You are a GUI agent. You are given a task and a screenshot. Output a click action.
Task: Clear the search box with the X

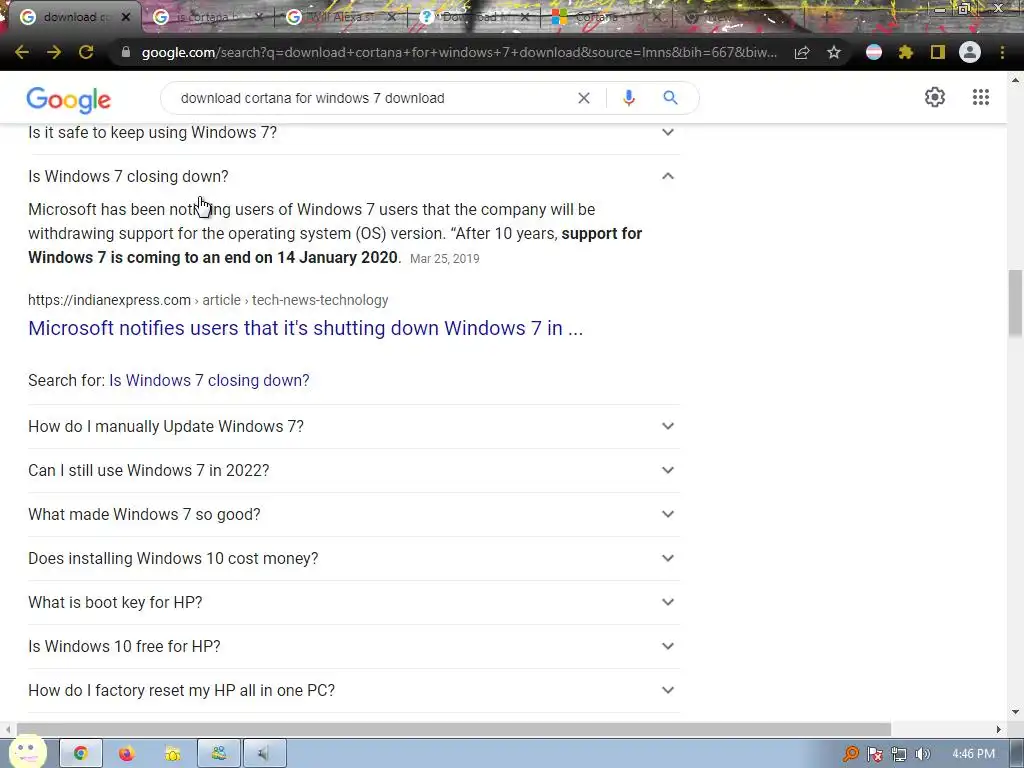[x=584, y=98]
